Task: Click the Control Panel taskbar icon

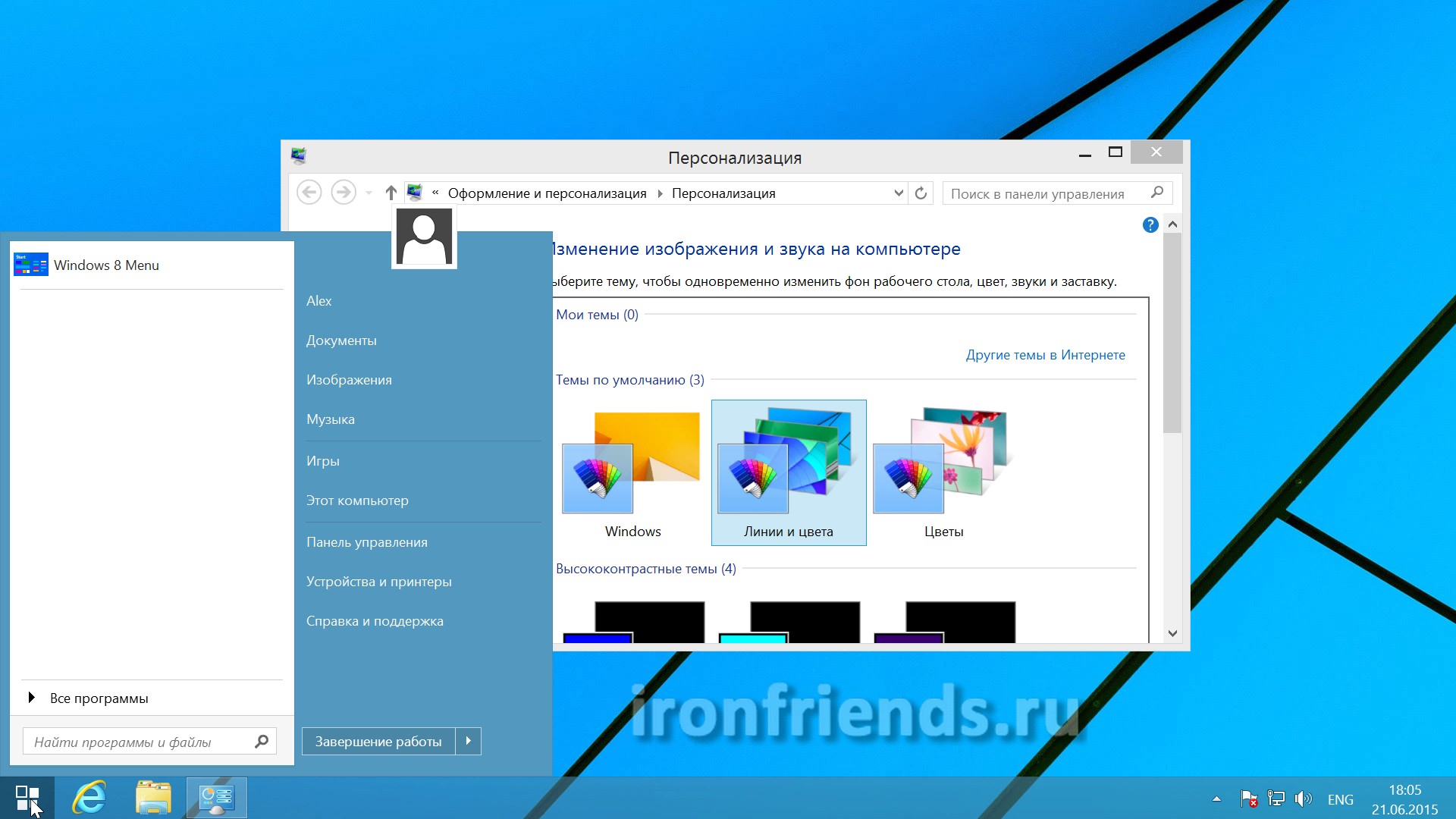Action: click(x=217, y=798)
